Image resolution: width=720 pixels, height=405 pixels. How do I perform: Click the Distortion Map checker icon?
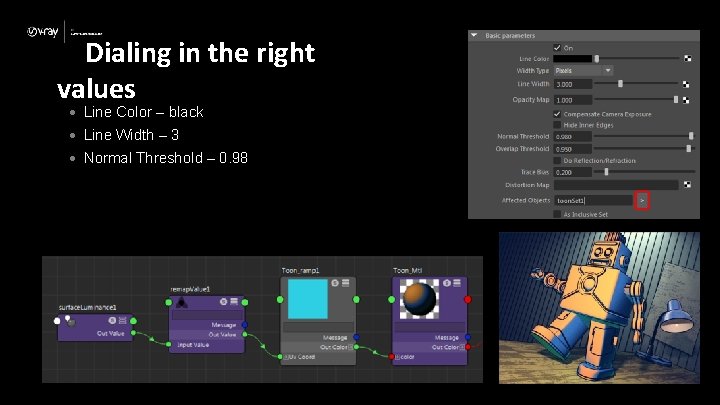click(x=687, y=185)
